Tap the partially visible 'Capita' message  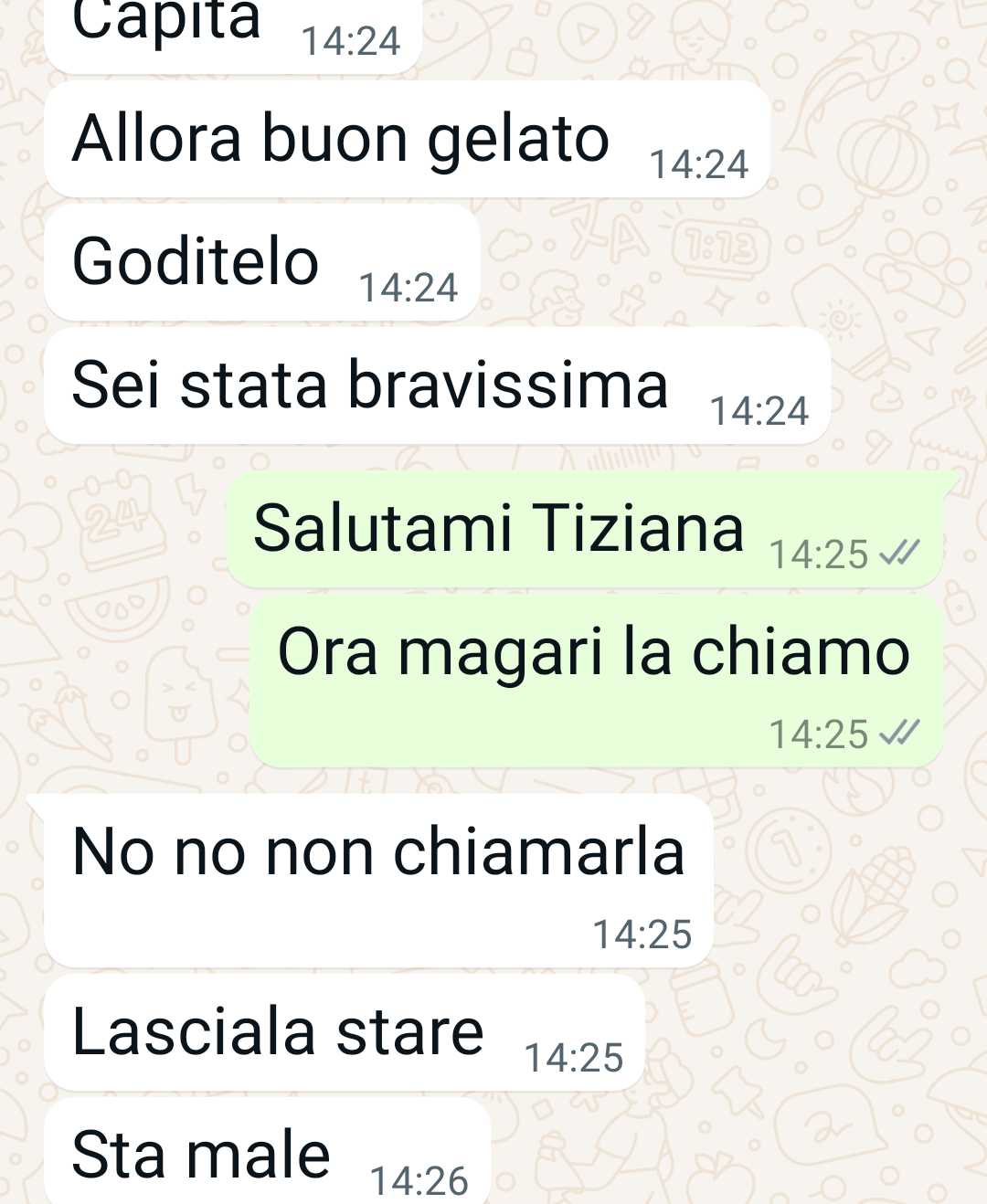pos(232,35)
